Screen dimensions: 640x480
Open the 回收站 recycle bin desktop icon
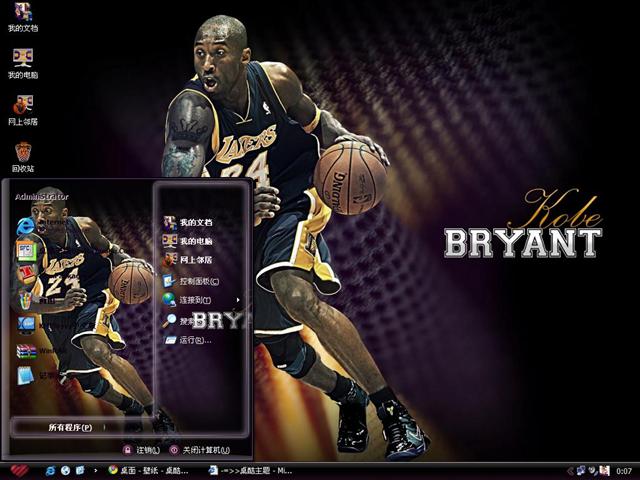[x=23, y=157]
